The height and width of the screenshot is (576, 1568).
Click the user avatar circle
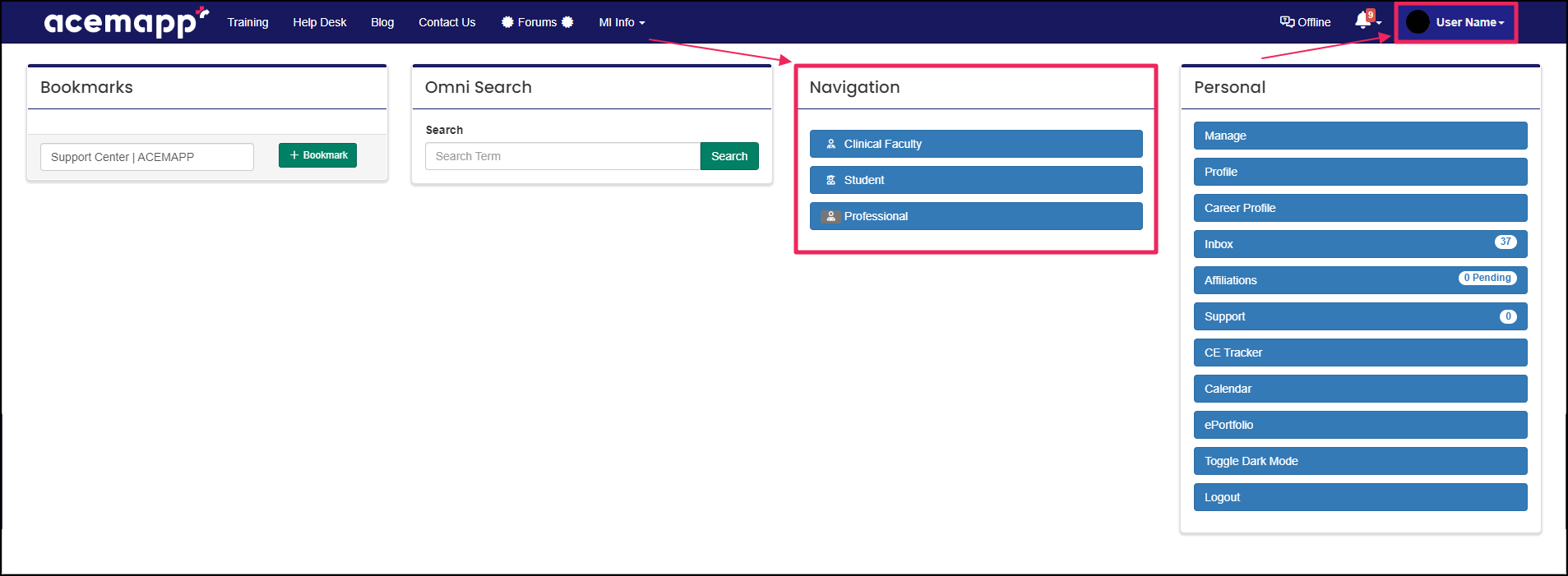[x=1418, y=22]
